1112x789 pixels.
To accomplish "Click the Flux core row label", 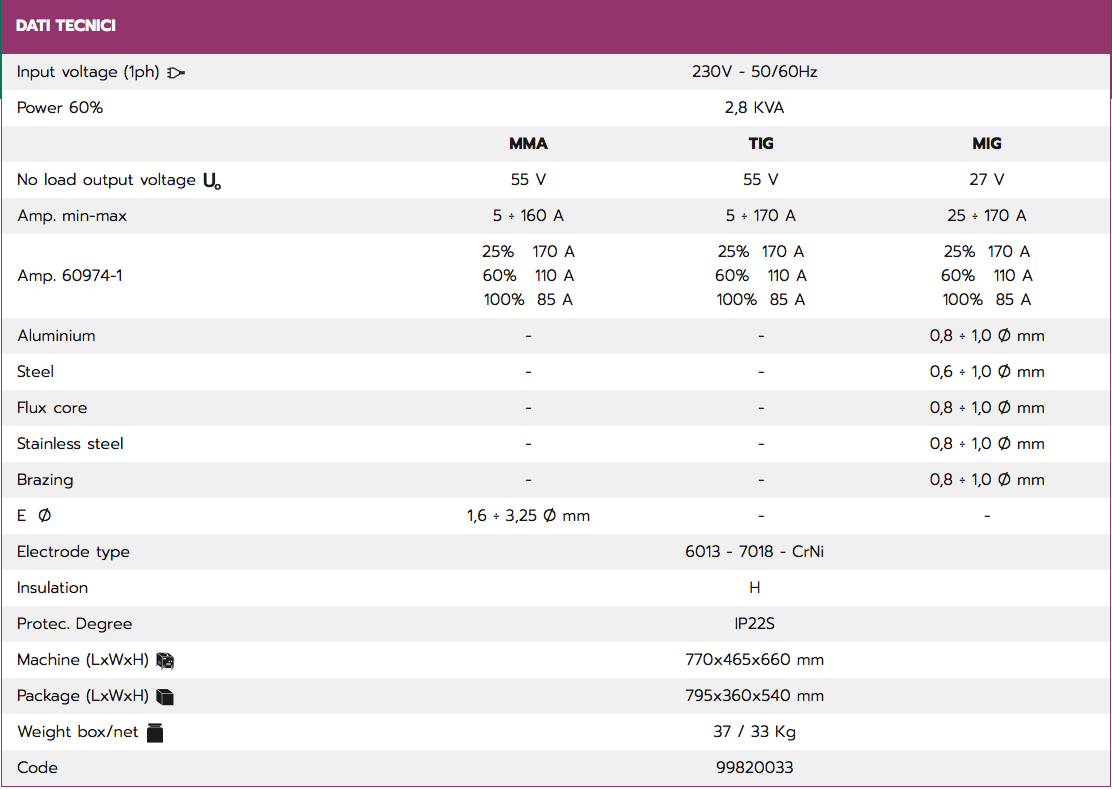I will tap(52, 408).
